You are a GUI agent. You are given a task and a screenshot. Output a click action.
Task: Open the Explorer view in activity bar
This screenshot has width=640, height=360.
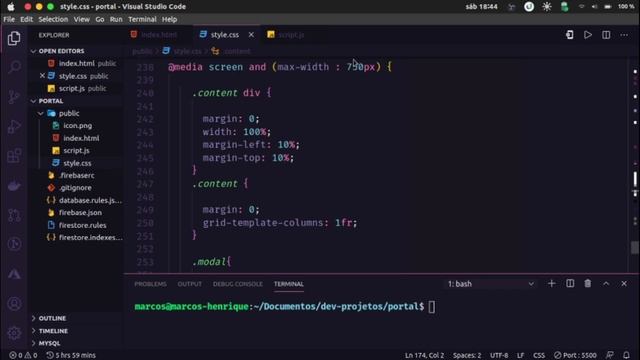(x=14, y=38)
